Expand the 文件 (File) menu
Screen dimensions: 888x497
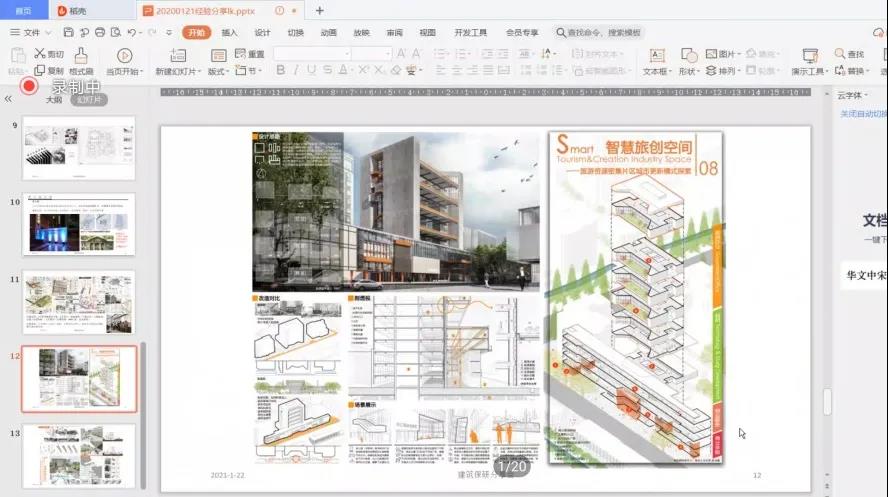click(x=30, y=33)
